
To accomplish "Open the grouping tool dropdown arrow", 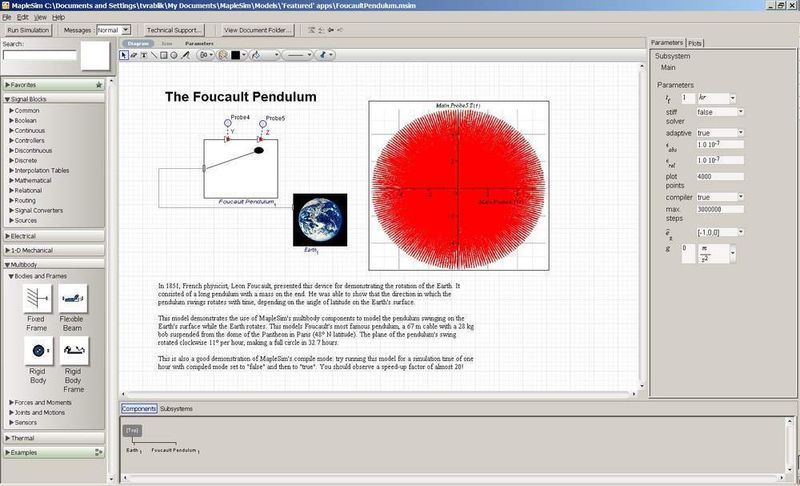I will pyautogui.click(x=211, y=55).
